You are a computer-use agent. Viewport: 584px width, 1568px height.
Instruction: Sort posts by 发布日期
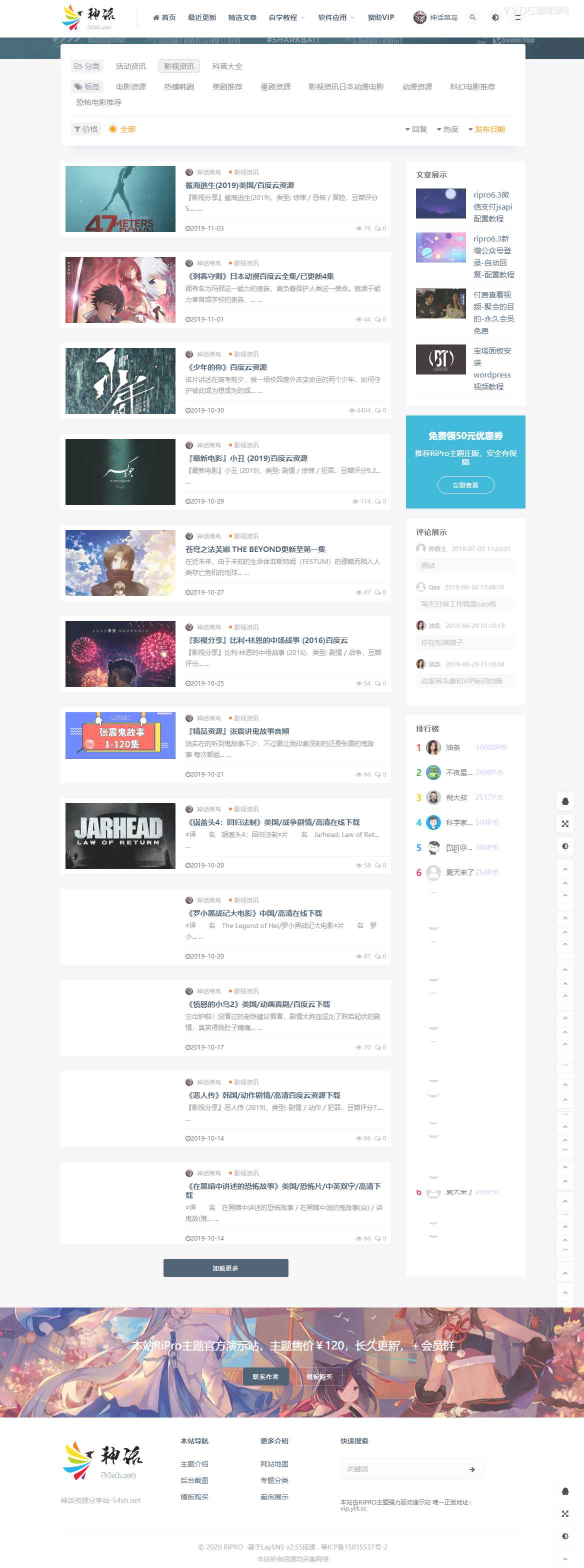coord(486,129)
